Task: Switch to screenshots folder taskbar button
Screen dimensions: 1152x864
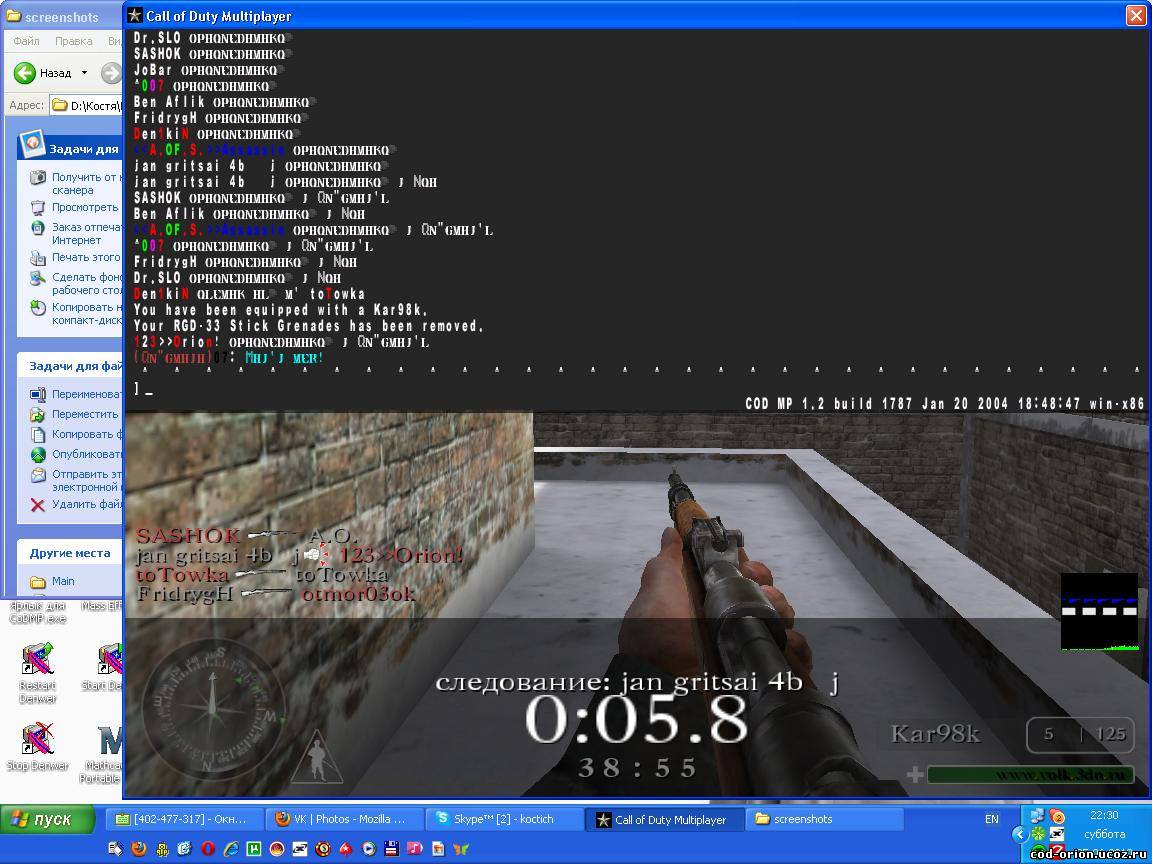Action: [x=823, y=819]
